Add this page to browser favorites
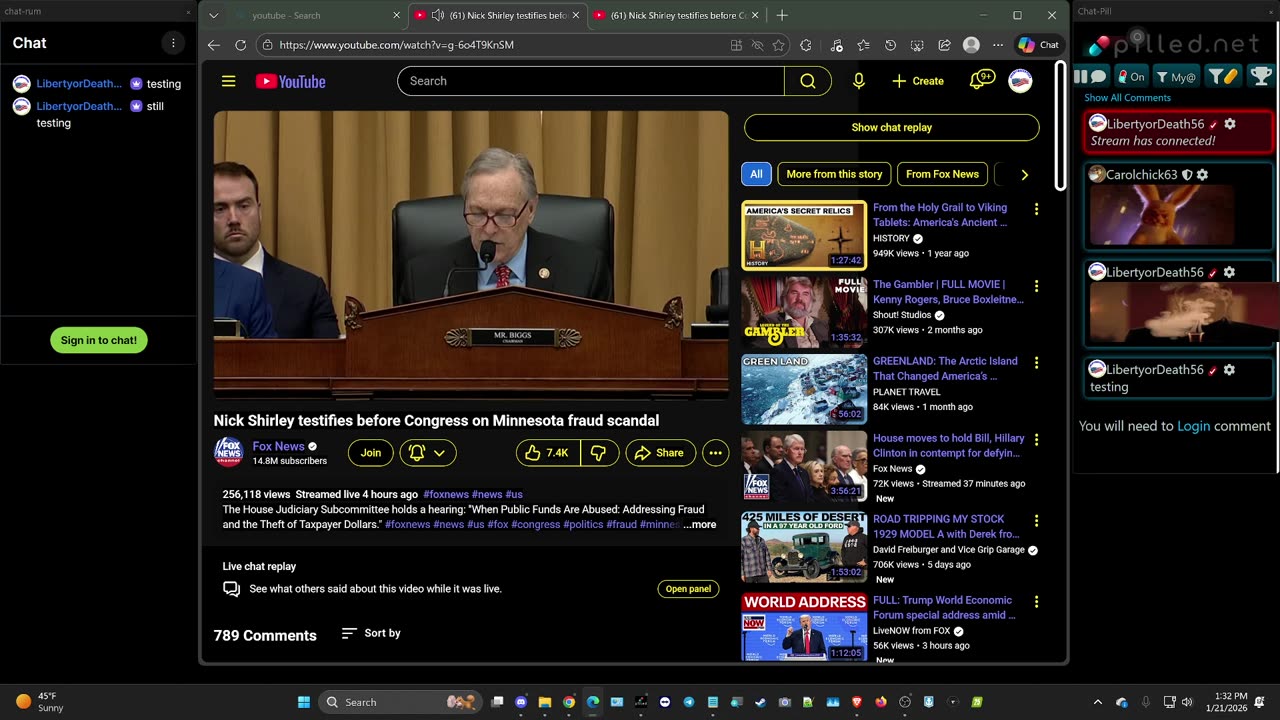1280x720 pixels. (x=779, y=45)
